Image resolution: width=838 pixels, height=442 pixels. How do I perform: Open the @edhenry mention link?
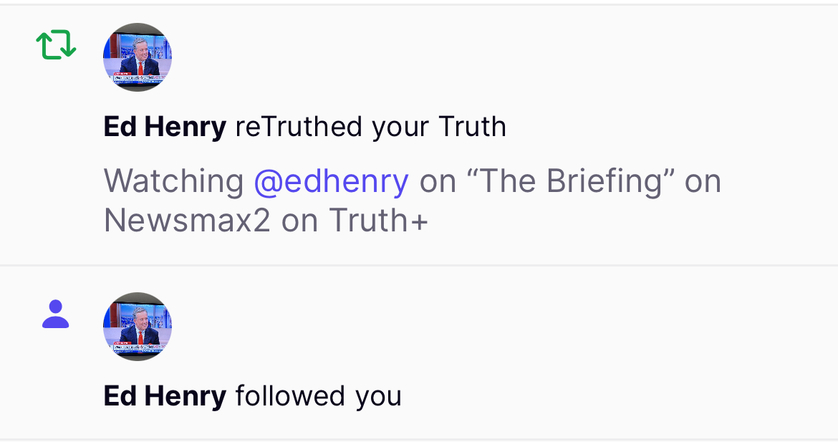pyautogui.click(x=331, y=182)
